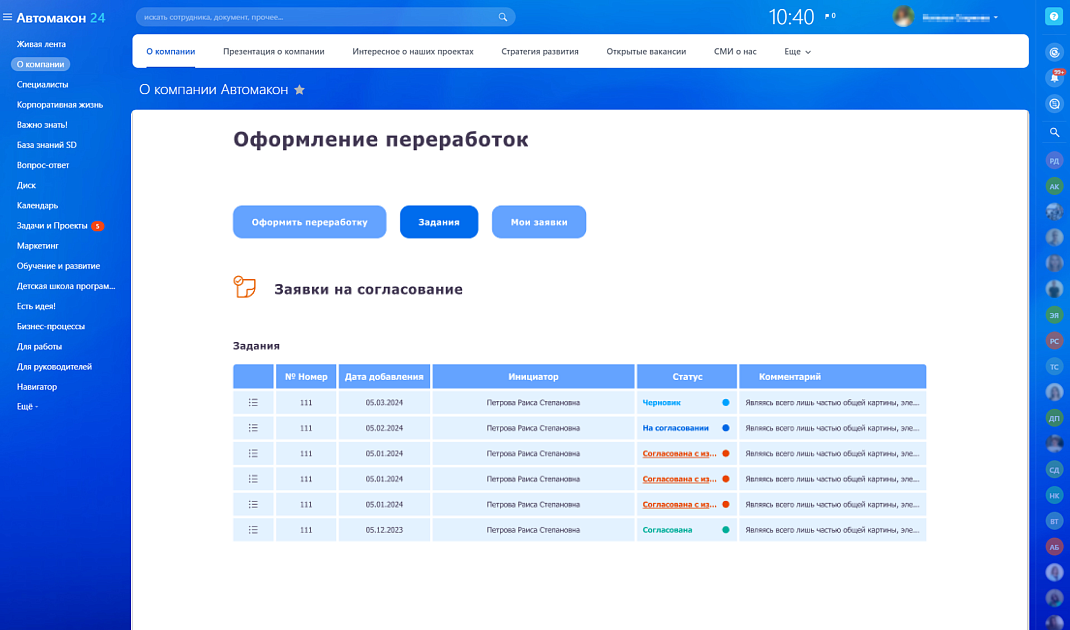Go to Задачи и Проекты in sidebar
This screenshot has width=1070, height=630.
(52, 226)
